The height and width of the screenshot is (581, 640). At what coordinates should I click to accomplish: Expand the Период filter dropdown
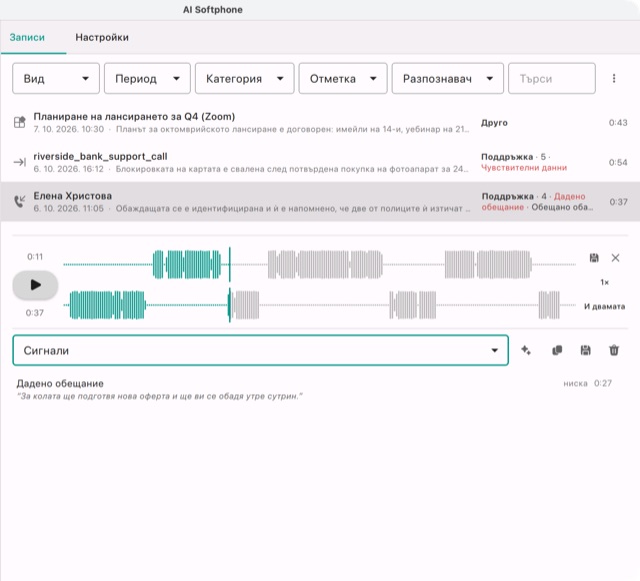tap(147, 78)
